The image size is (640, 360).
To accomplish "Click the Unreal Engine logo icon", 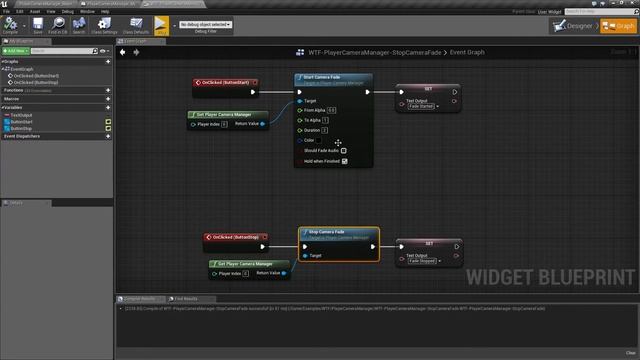I will 4,4.
